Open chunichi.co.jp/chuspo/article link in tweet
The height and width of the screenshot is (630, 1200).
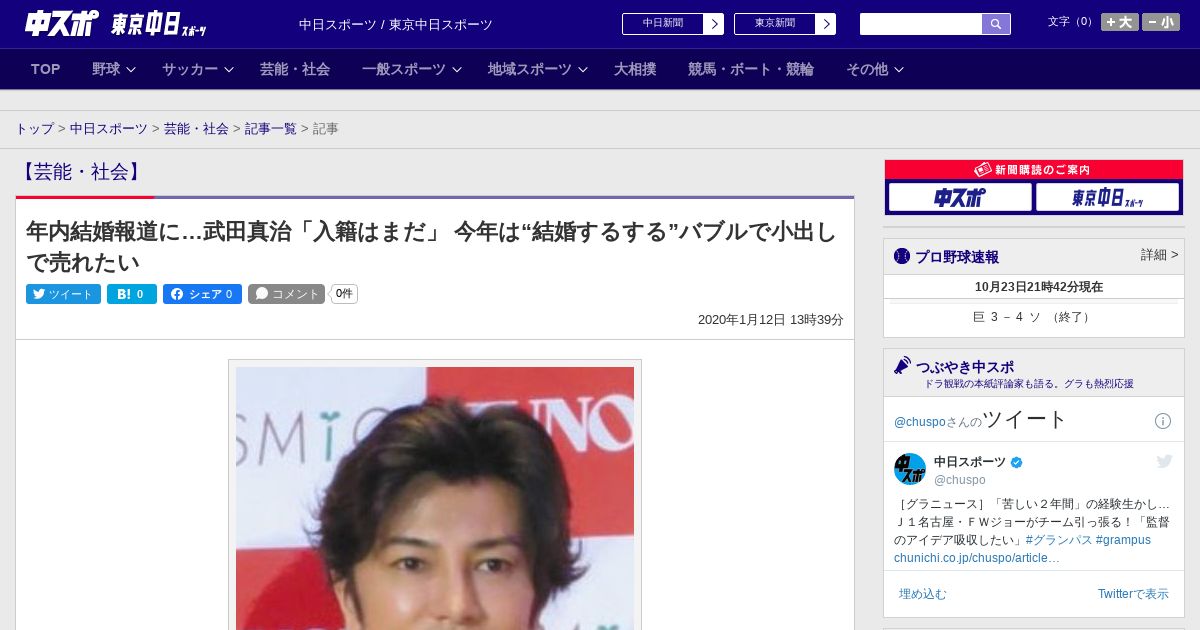(x=977, y=558)
